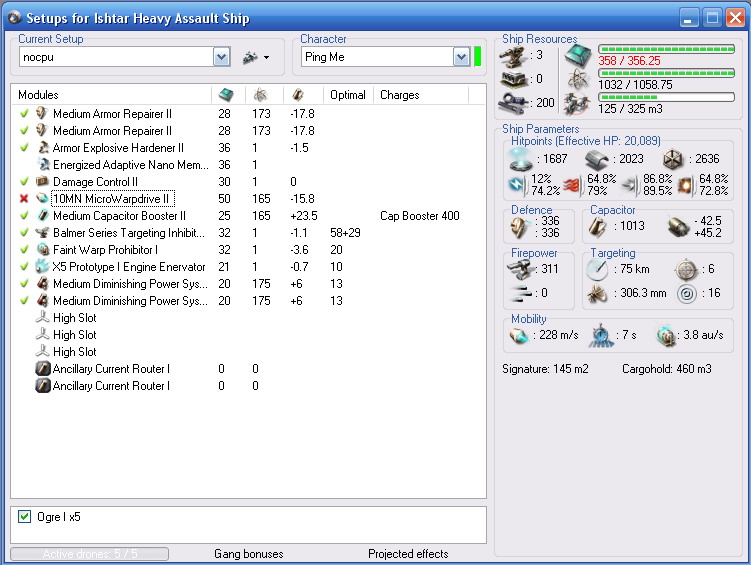Click the max velocity icon under Mobility

point(520,337)
